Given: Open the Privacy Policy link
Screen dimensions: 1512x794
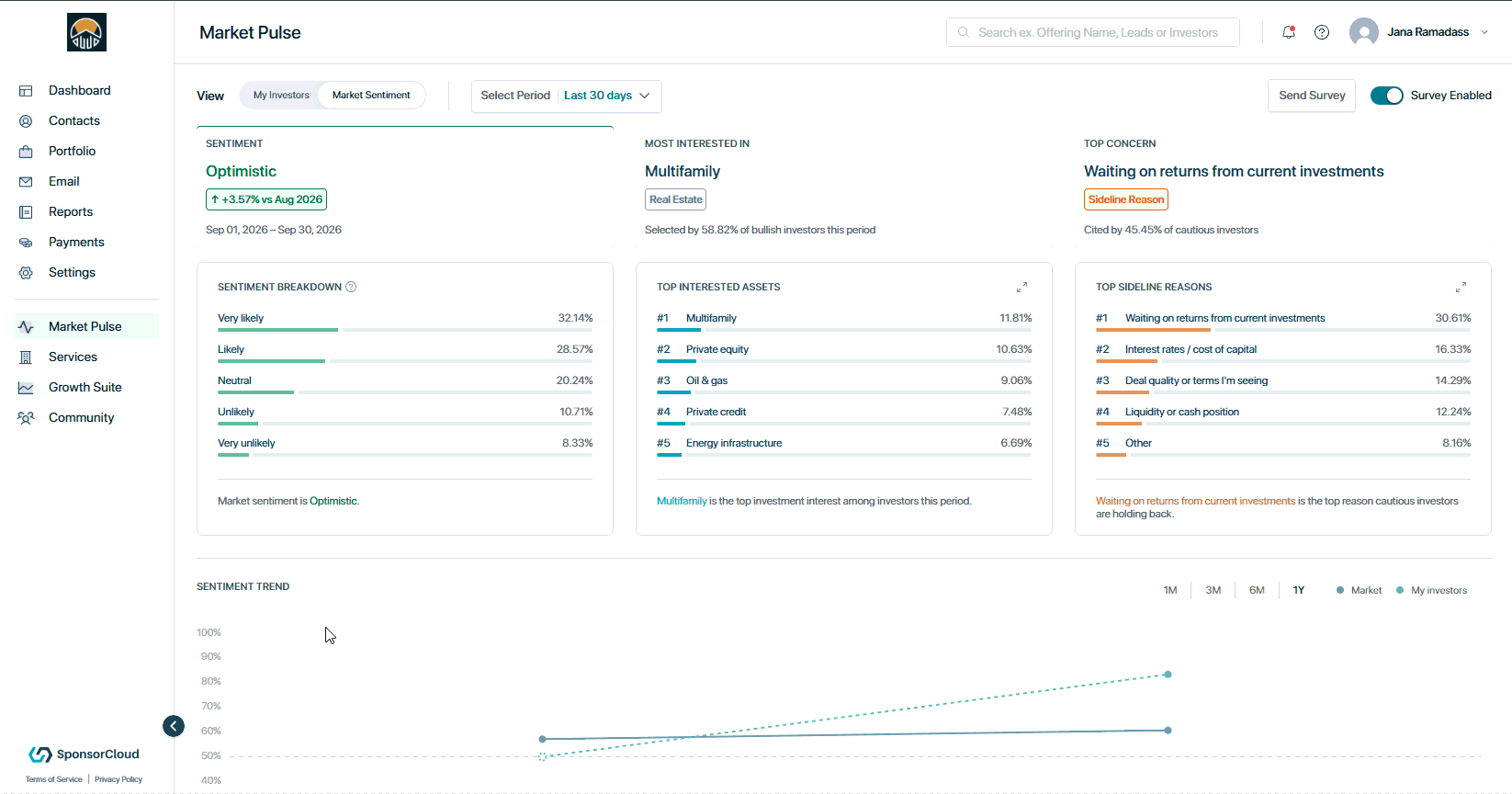Looking at the screenshot, I should [x=118, y=779].
